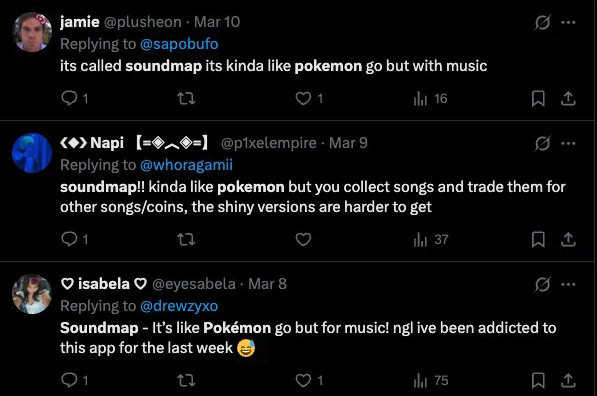Open Napi's blue profile picture
Image resolution: width=597 pixels, height=396 pixels.
tap(32, 153)
